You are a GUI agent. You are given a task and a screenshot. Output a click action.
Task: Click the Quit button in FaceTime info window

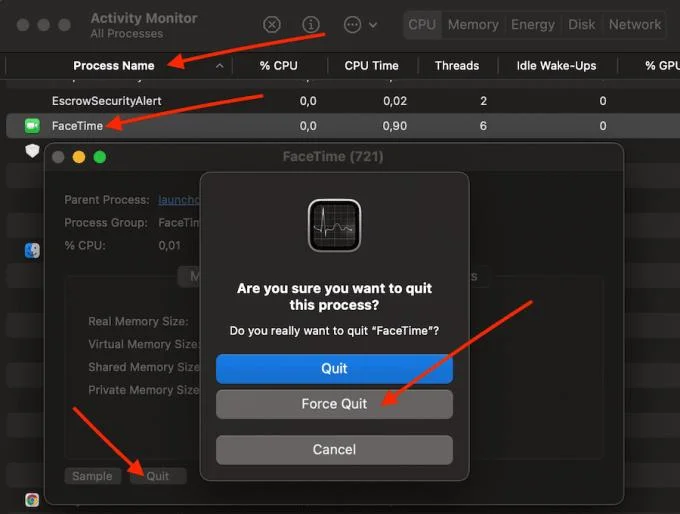pyautogui.click(x=158, y=476)
